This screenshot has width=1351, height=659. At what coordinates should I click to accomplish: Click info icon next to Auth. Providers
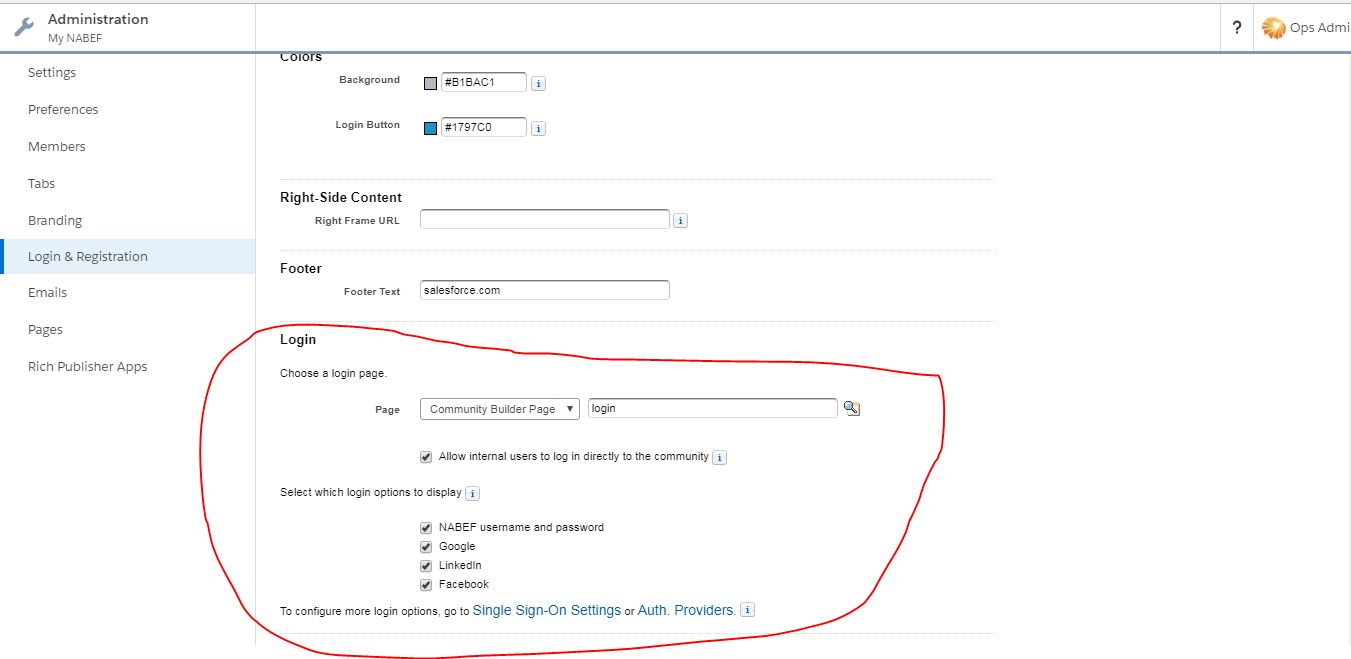click(x=747, y=610)
